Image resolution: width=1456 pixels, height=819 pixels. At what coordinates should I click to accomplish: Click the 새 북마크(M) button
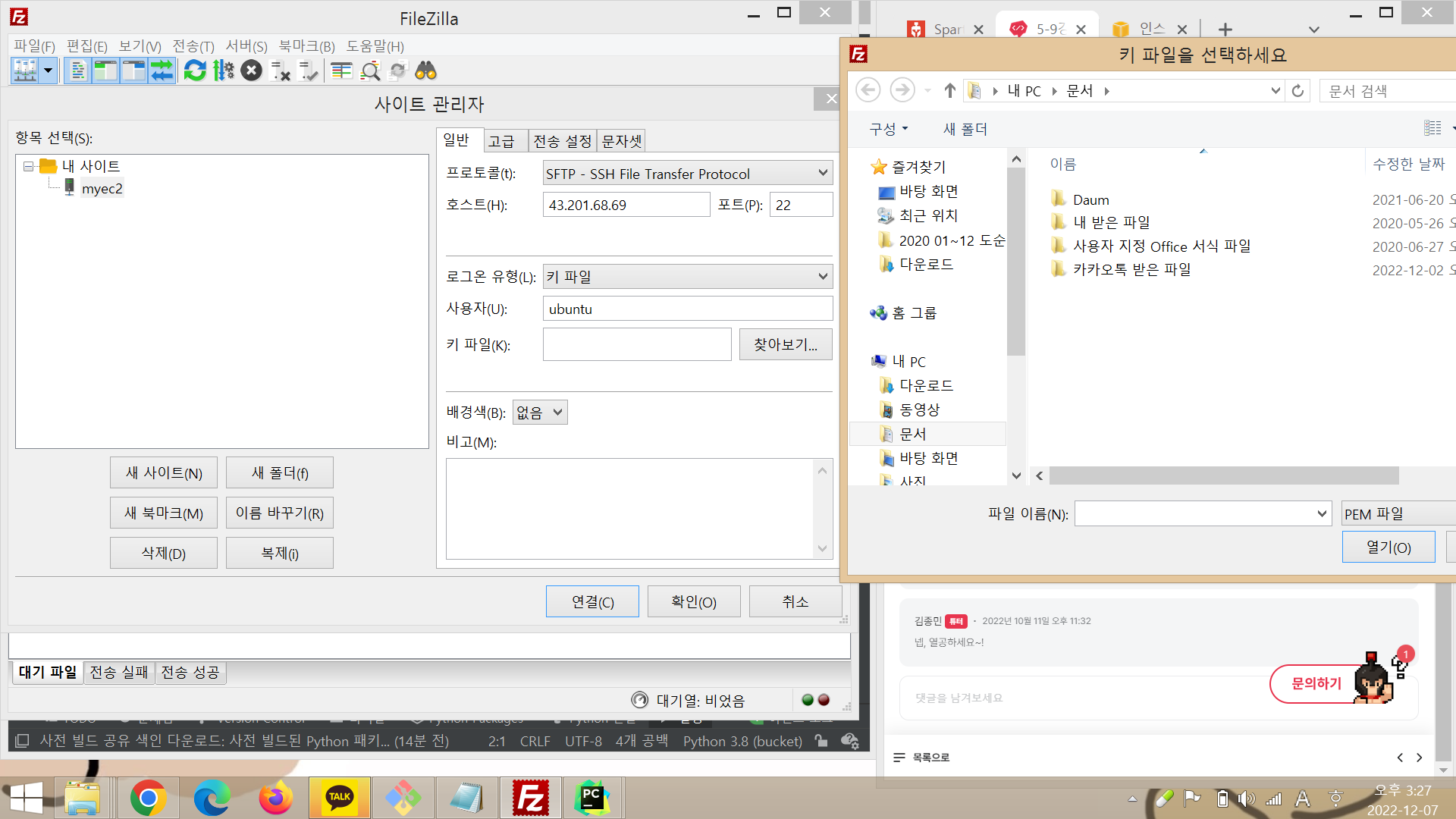coord(164,513)
